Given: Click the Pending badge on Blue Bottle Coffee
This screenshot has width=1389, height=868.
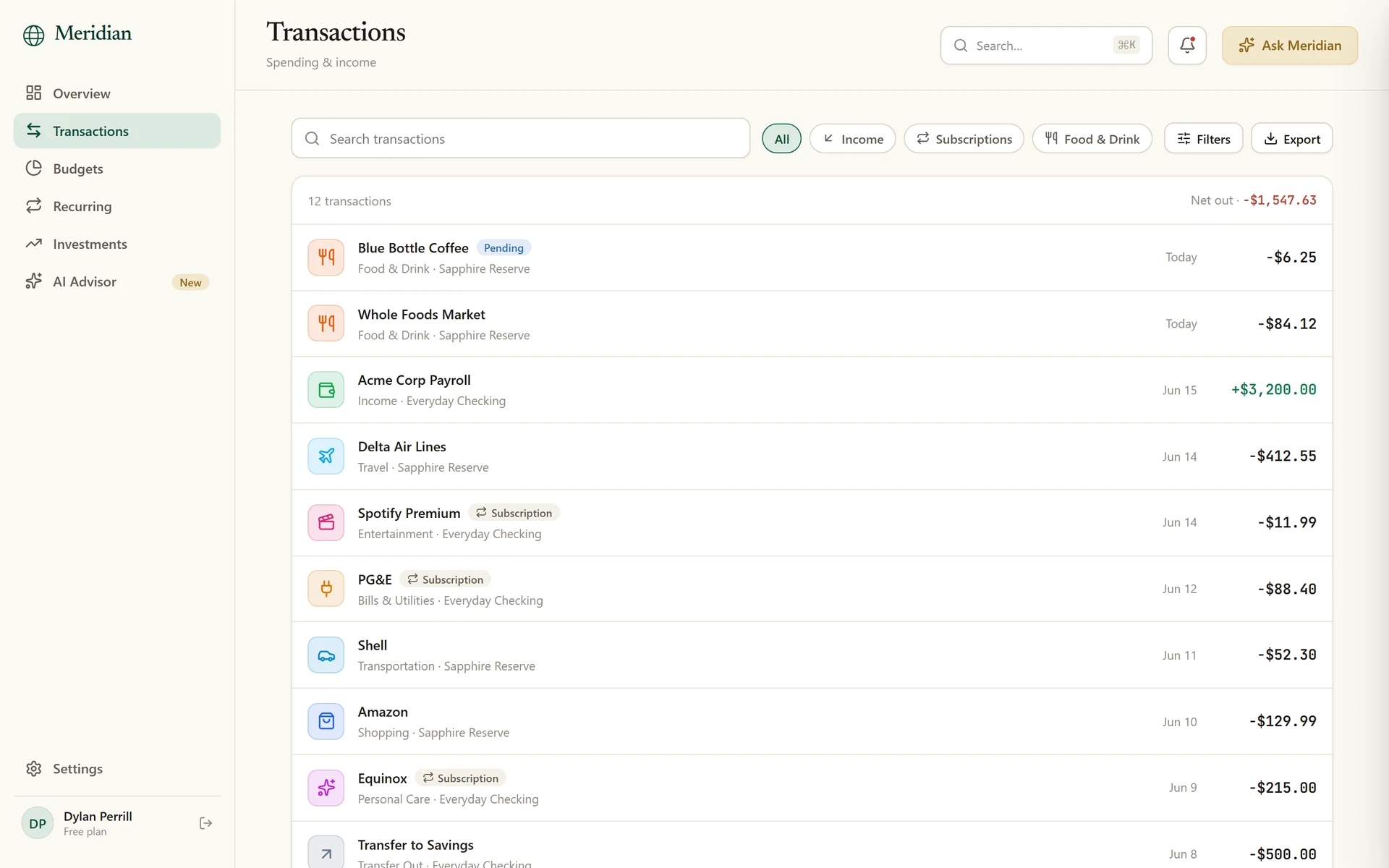Looking at the screenshot, I should click(504, 248).
